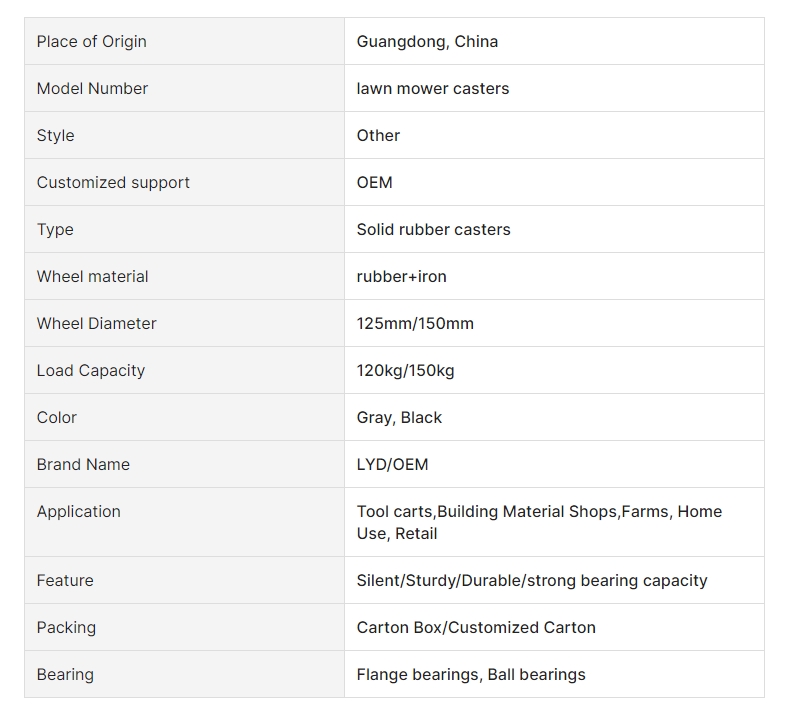Click 'Tool carts,Building Material Shops' text

[487, 511]
